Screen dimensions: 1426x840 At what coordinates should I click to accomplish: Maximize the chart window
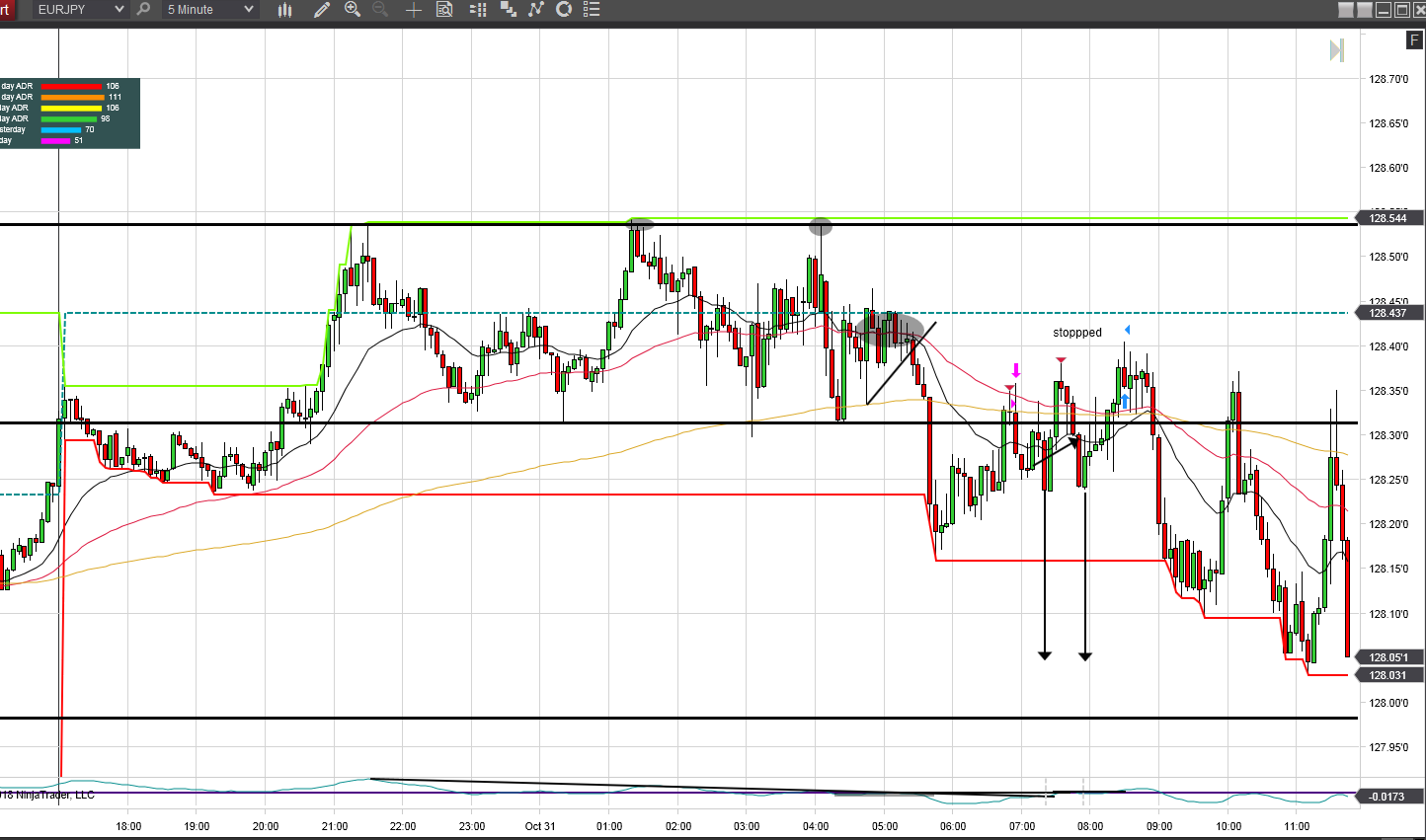[1401, 10]
